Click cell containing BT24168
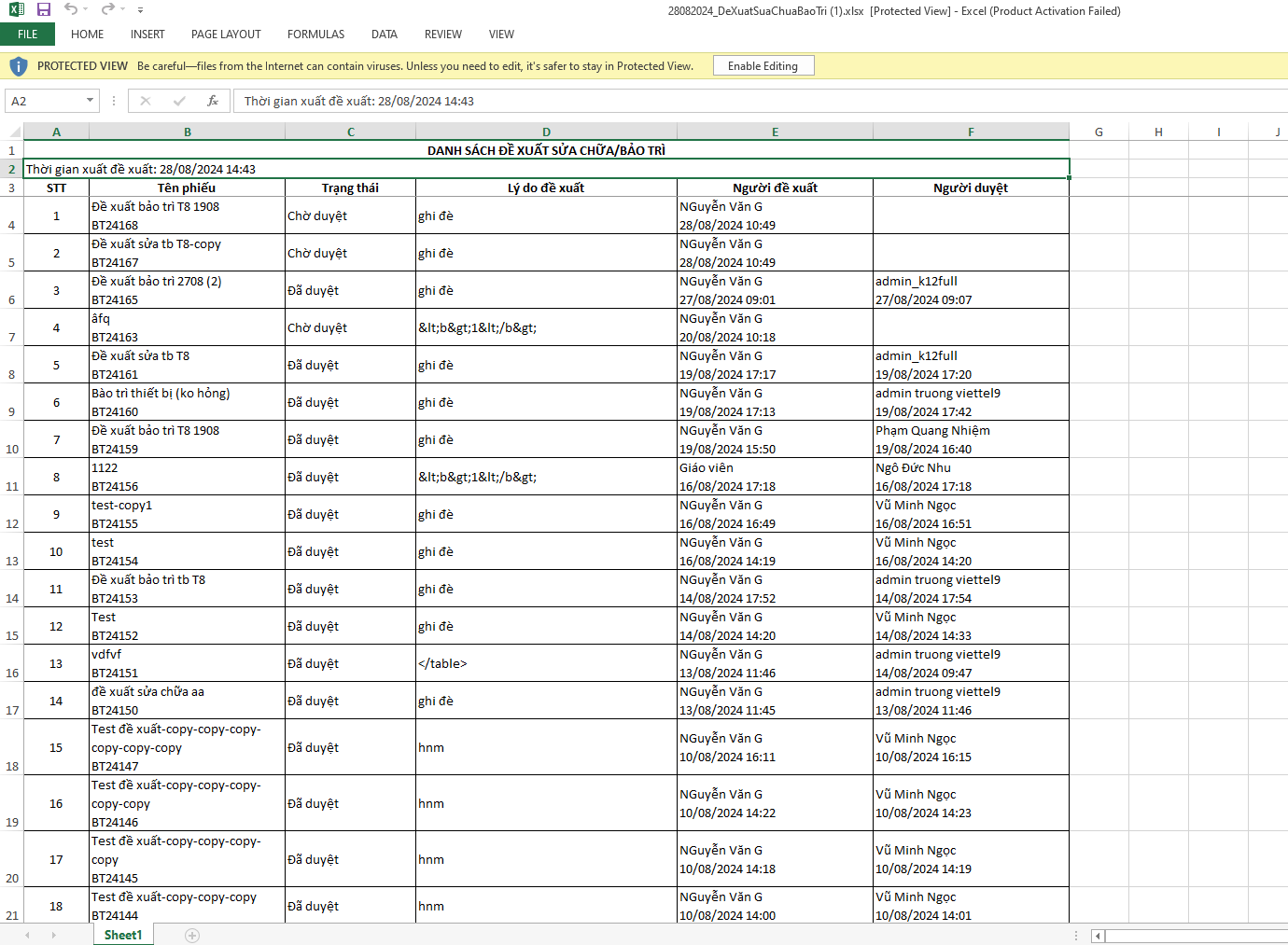The width and height of the screenshot is (1288, 945). point(187,215)
